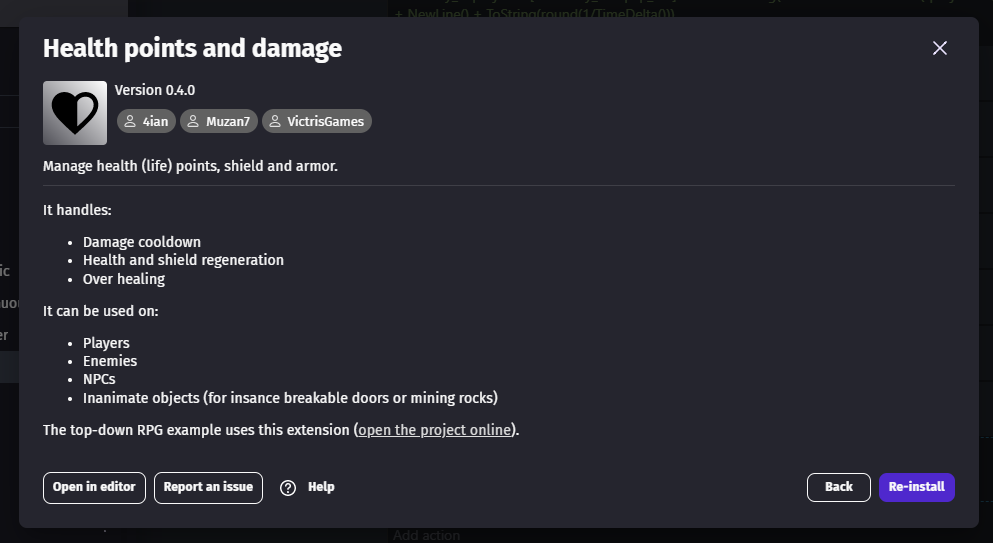Screen dimensions: 993x543
Task: Click the Inanimate objects bullet item
Action: click(290, 398)
